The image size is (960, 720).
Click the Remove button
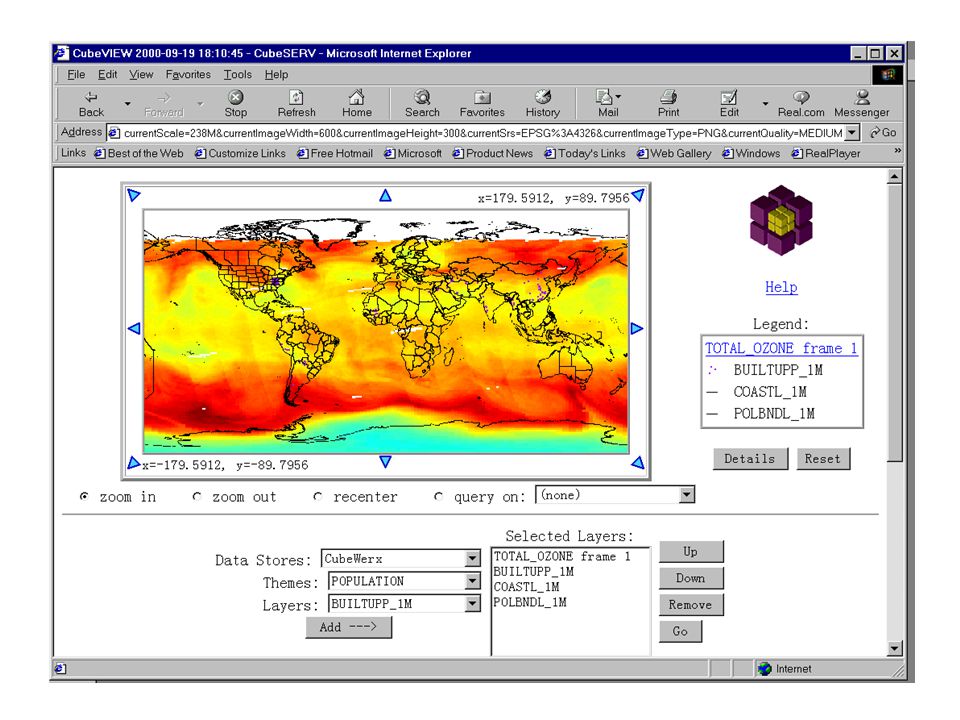691,604
